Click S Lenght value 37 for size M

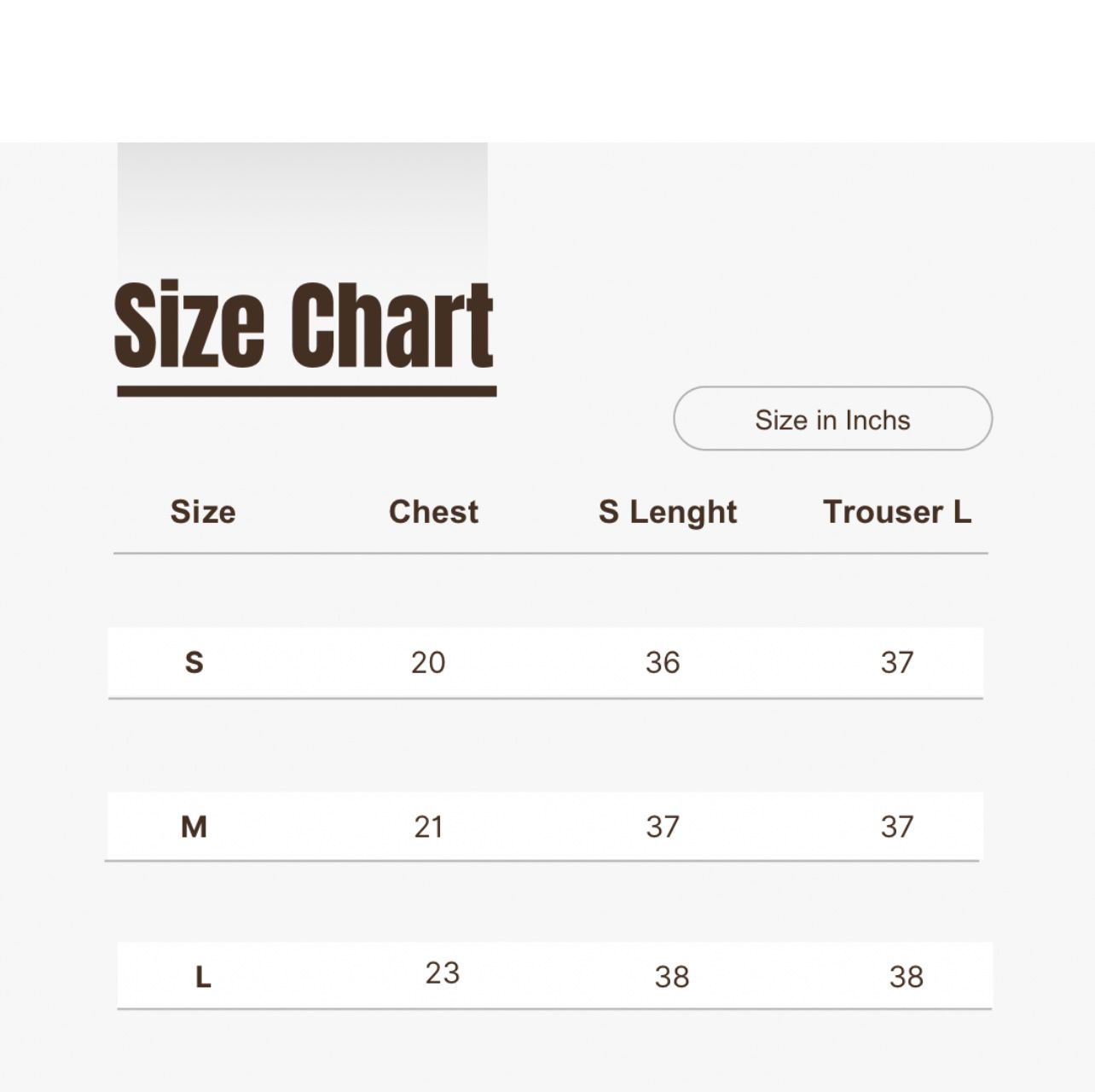(x=663, y=827)
